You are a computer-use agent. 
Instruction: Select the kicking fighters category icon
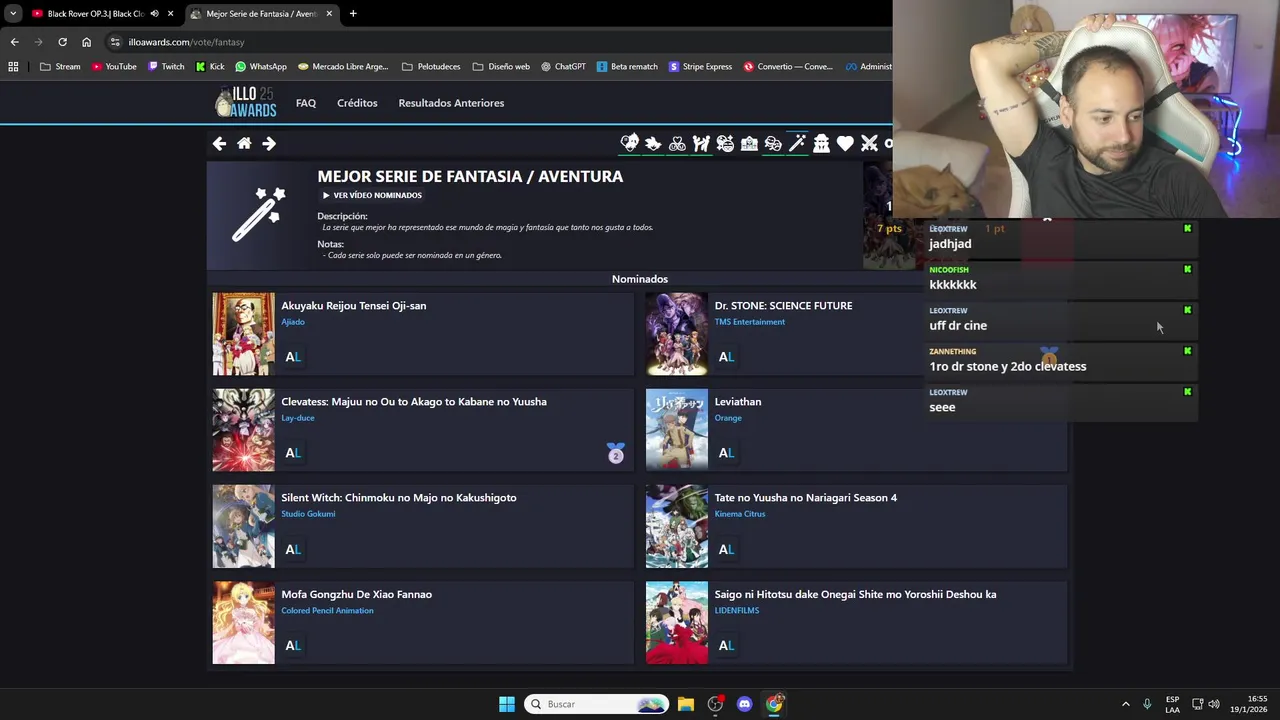click(x=701, y=143)
